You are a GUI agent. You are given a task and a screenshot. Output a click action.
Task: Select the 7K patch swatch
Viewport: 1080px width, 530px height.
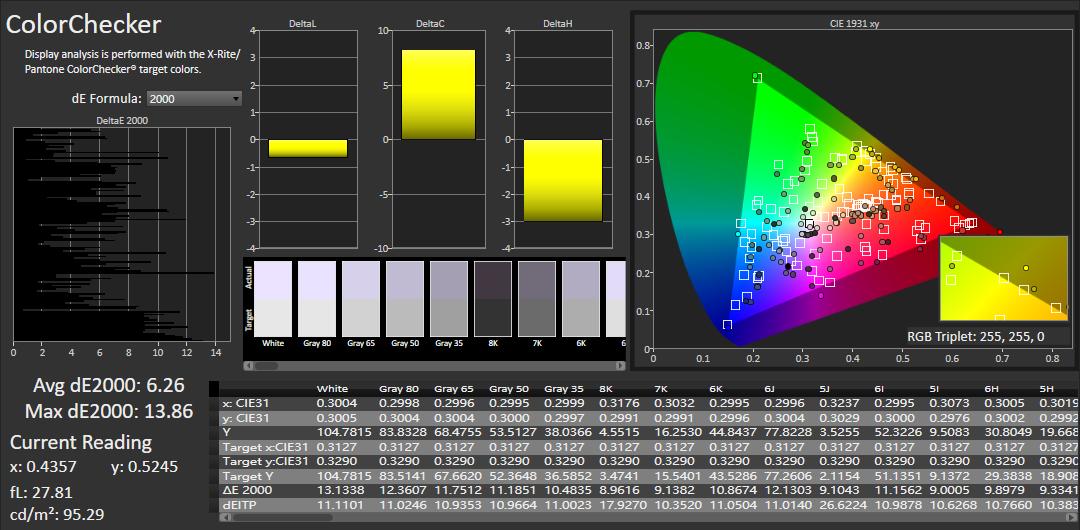tap(537, 298)
